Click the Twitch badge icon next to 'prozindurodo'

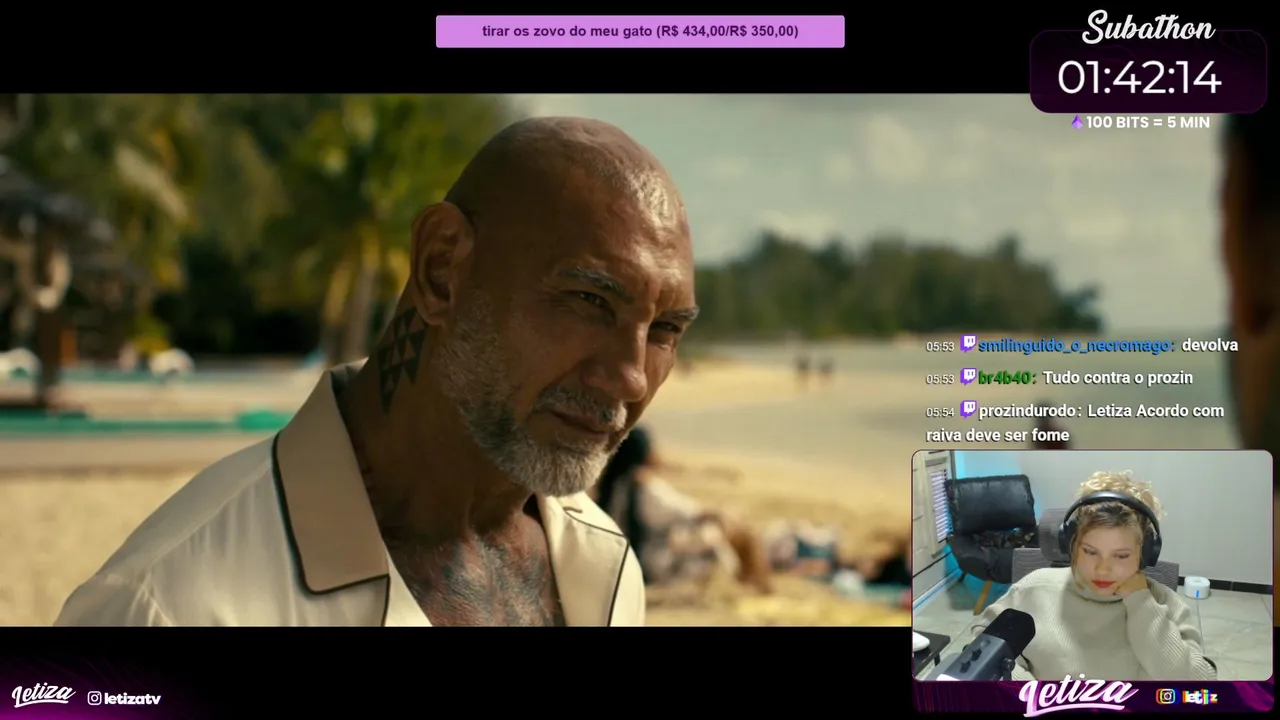[x=967, y=410]
